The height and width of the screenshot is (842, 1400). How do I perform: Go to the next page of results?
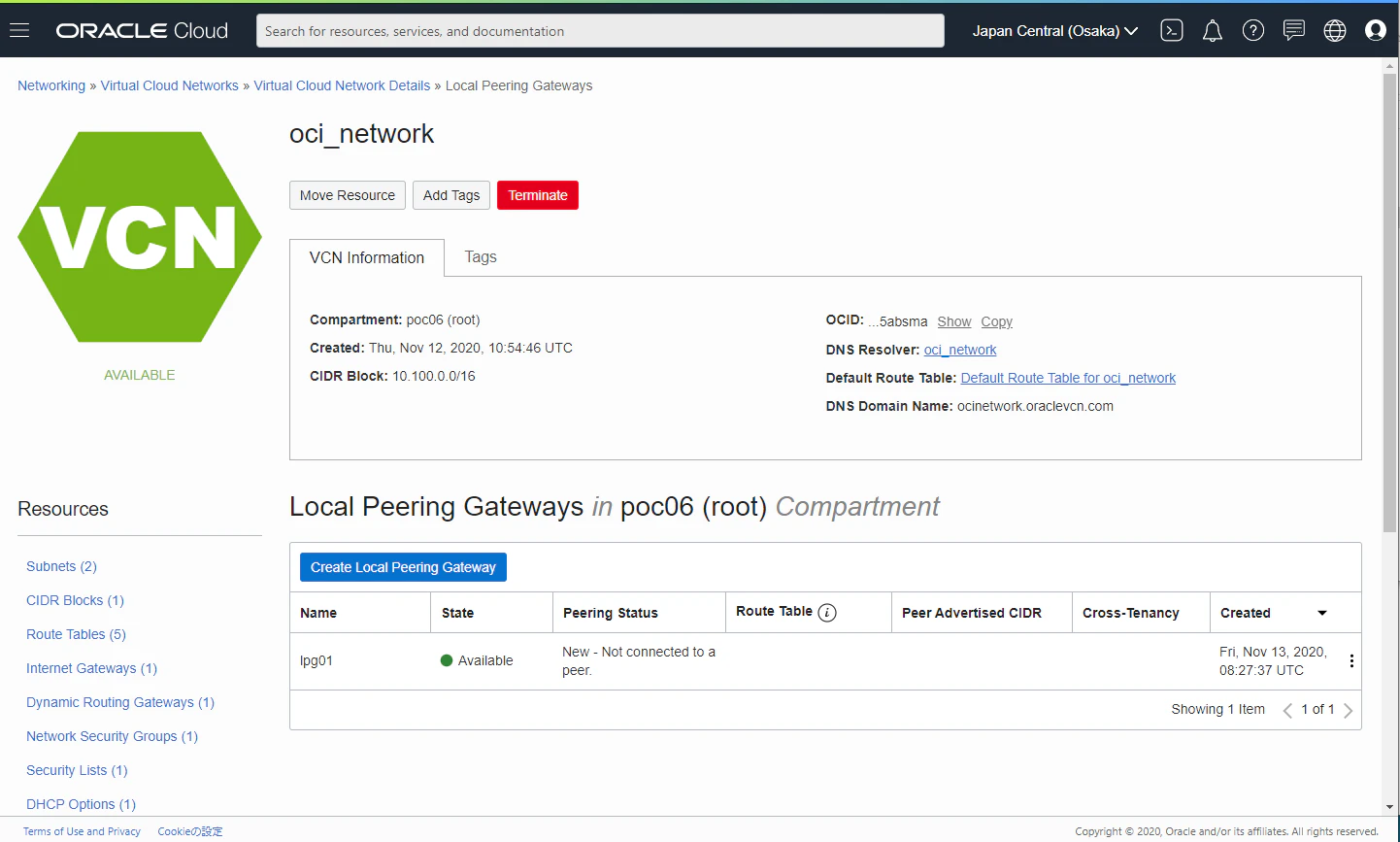(x=1348, y=710)
